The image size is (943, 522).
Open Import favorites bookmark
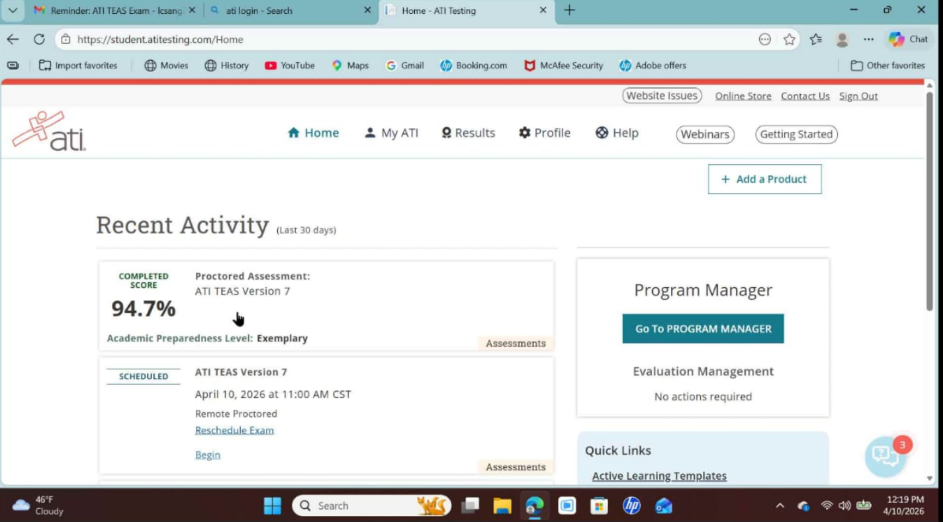78,66
